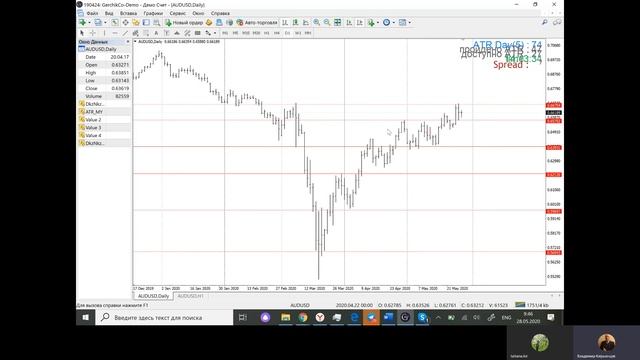Toggle the Авто-торговля auto trading button
The width and height of the screenshot is (640, 360).
(x=257, y=22)
